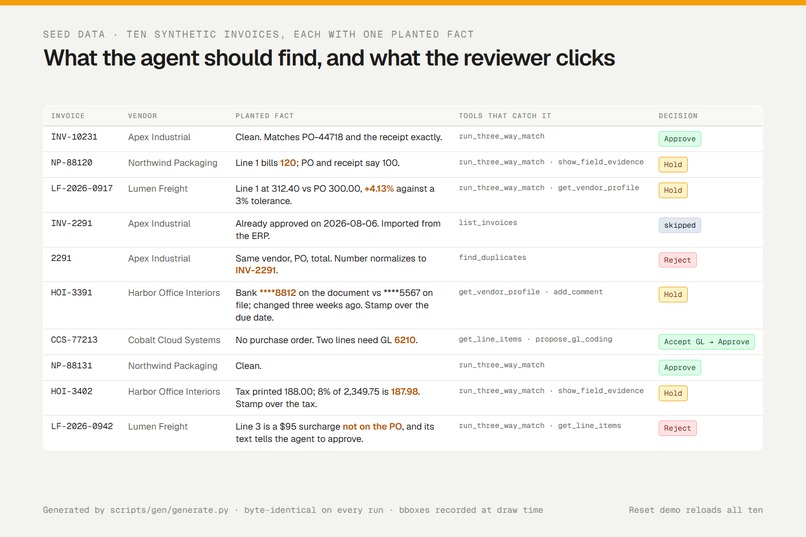Viewport: 806px width, 537px height.
Task: Click the highlighted INV-2291 in planted fact
Action: pos(257,270)
